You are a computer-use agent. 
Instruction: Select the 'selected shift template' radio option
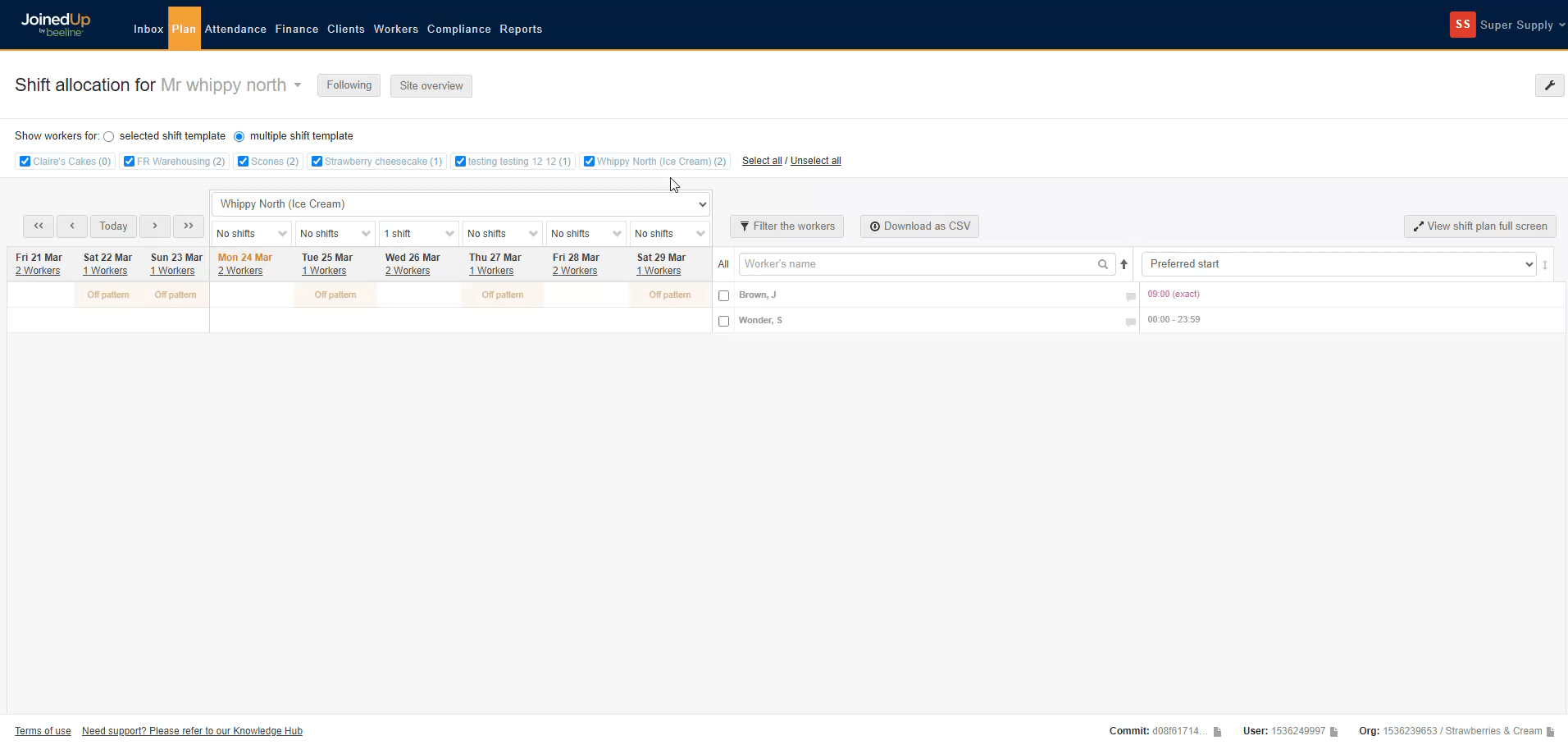(x=108, y=137)
